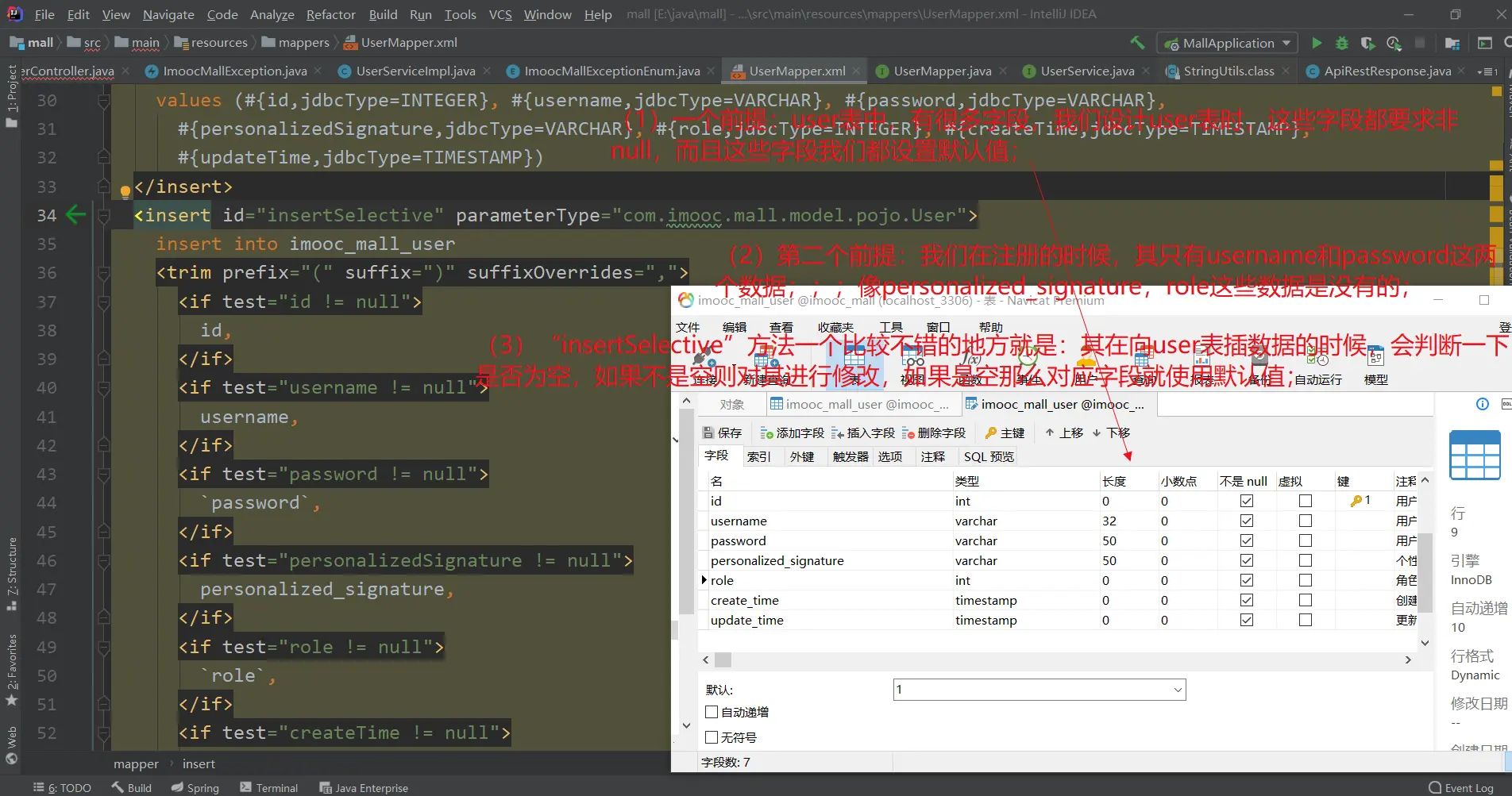The height and width of the screenshot is (796, 1512).
Task: Uncheck 不是 null for the username field
Action: (1247, 521)
